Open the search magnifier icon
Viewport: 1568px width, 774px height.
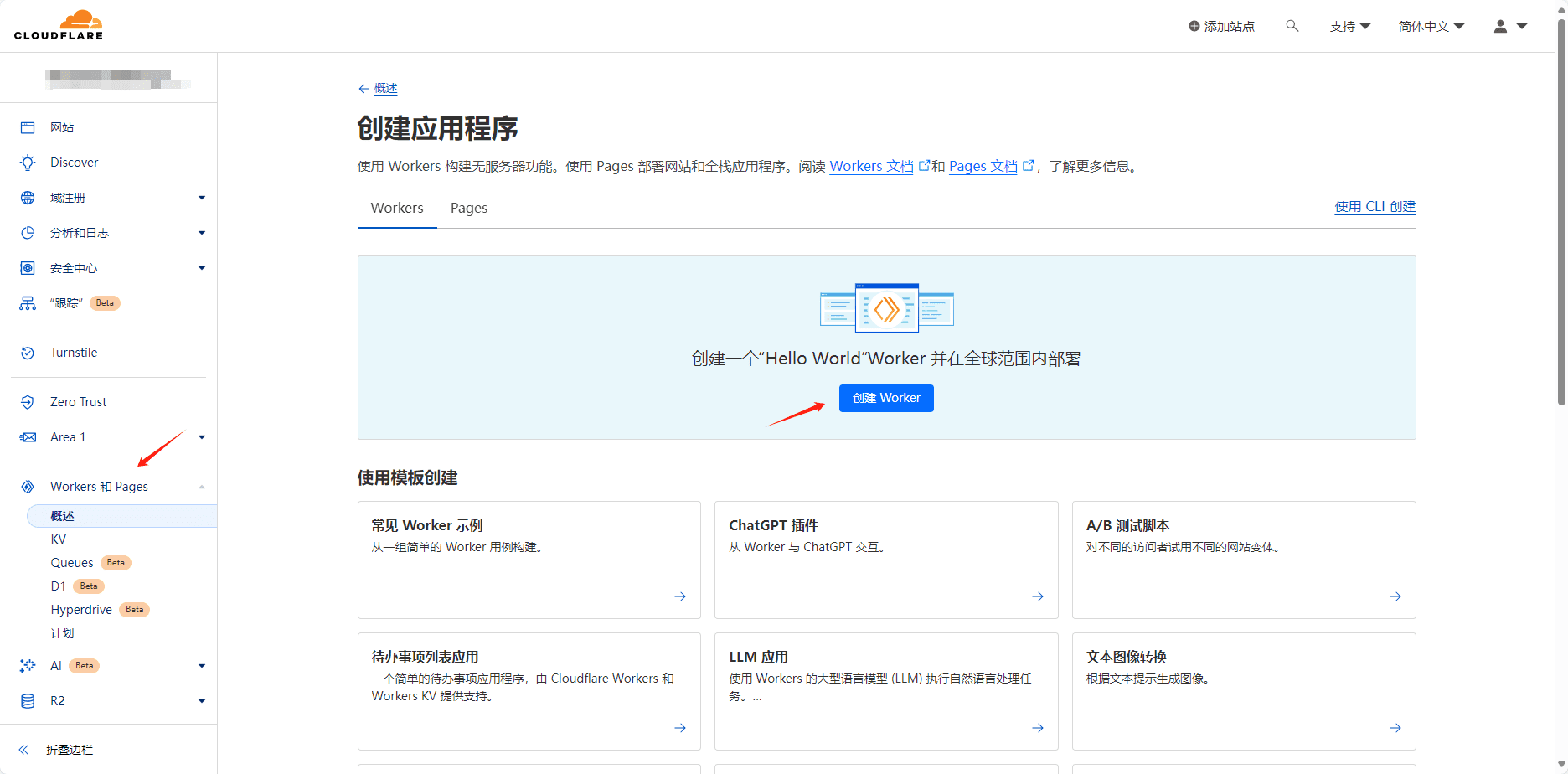tap(1292, 26)
